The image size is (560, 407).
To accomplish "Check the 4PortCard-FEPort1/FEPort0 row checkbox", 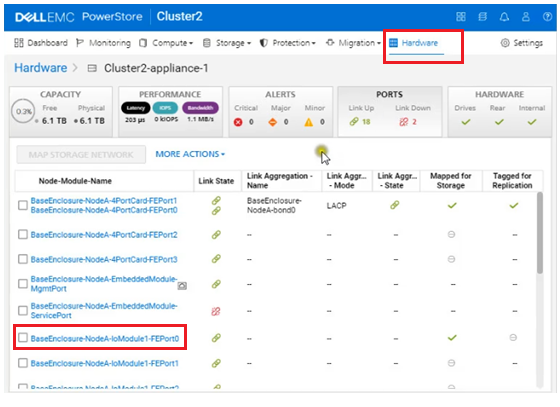I will point(23,205).
